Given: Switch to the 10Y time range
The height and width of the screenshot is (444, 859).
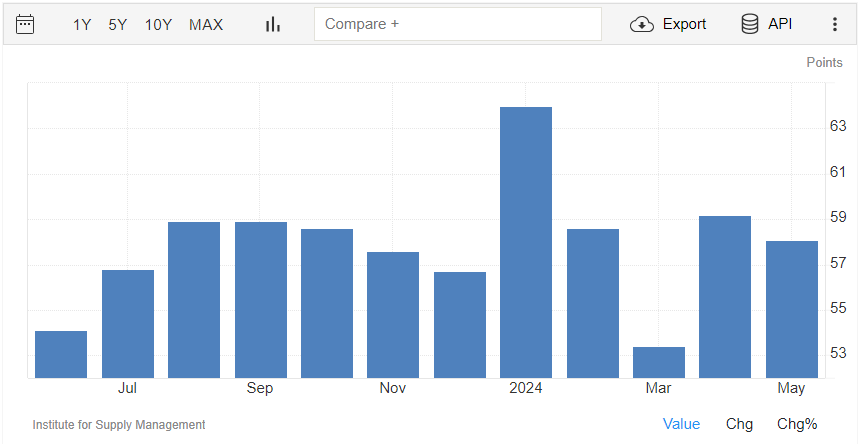Looking at the screenshot, I should click(x=158, y=25).
